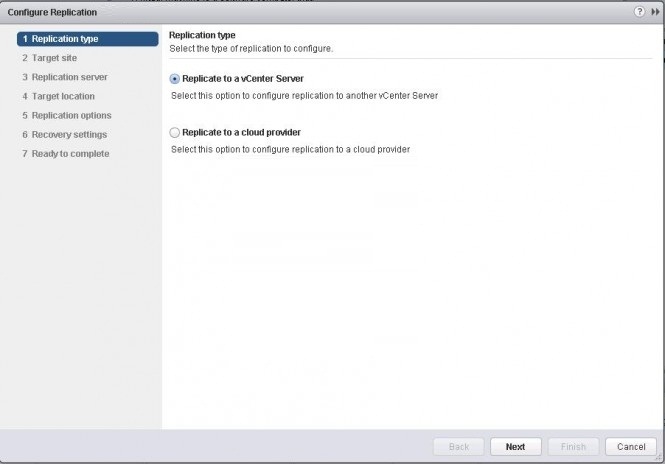The height and width of the screenshot is (464, 665).
Task: Click description about replication to another vCenter Server
Action: 305,96
